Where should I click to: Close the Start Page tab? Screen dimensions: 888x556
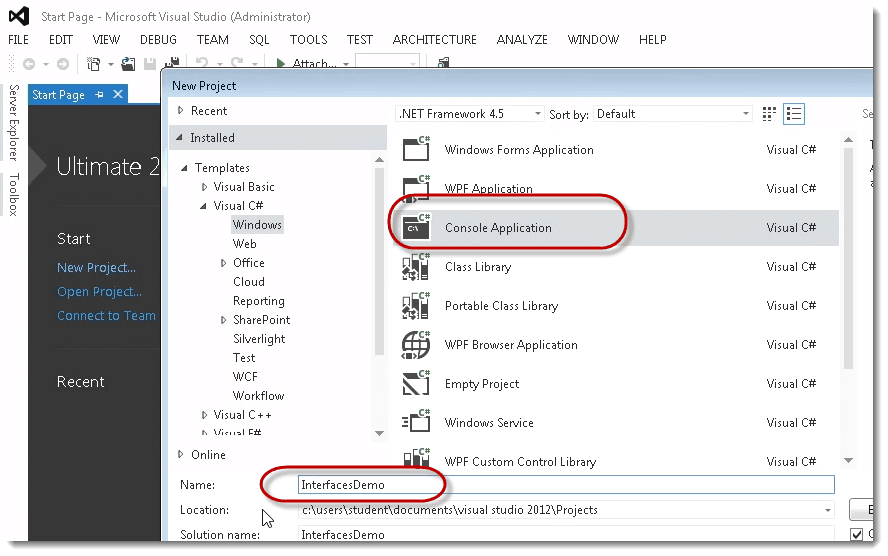click(x=118, y=94)
